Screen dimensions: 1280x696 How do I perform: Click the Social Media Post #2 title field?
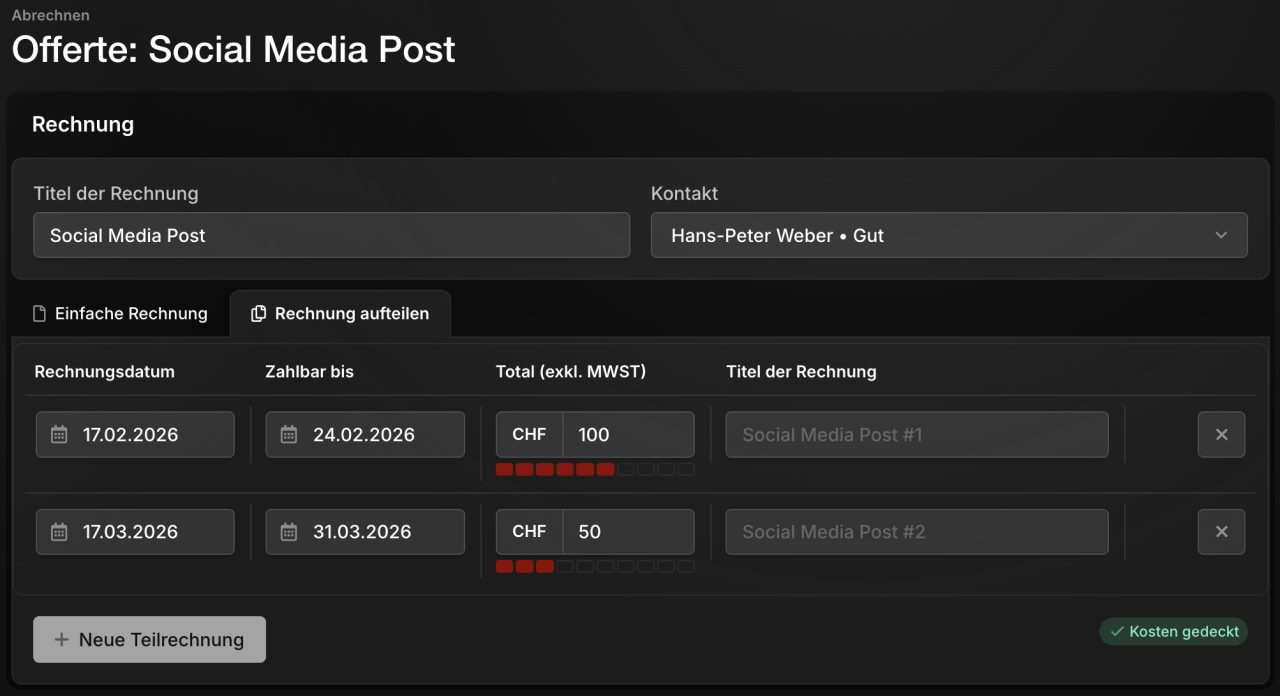pyautogui.click(x=917, y=532)
